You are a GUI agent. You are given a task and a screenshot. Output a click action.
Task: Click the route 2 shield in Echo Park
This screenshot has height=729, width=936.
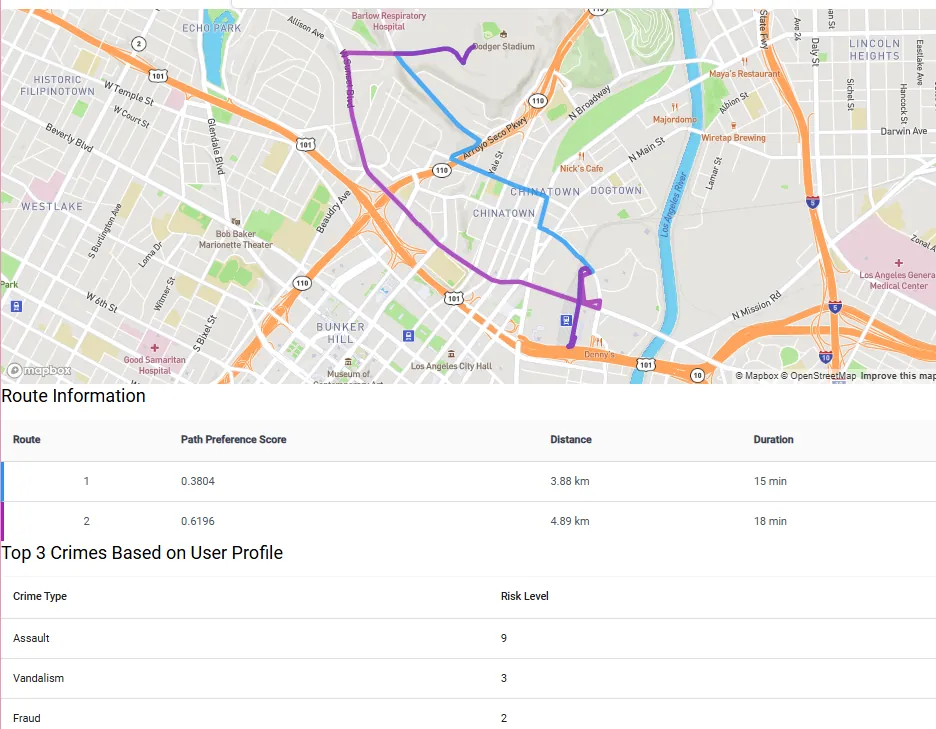click(x=138, y=44)
